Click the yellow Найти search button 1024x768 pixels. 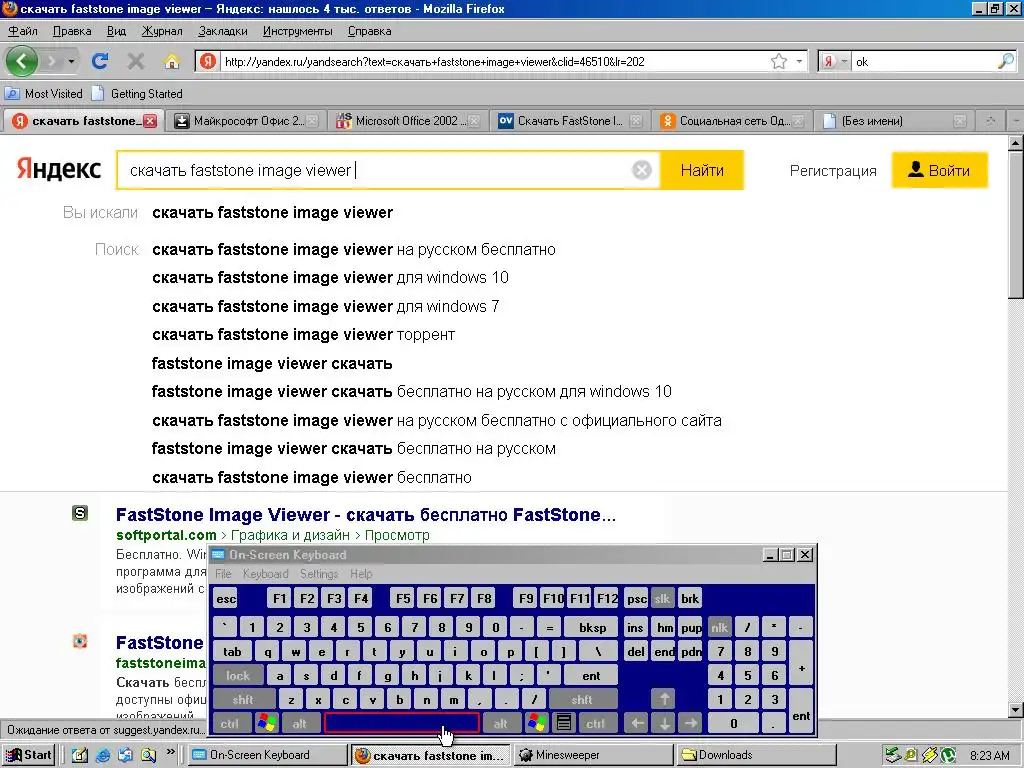coord(702,170)
